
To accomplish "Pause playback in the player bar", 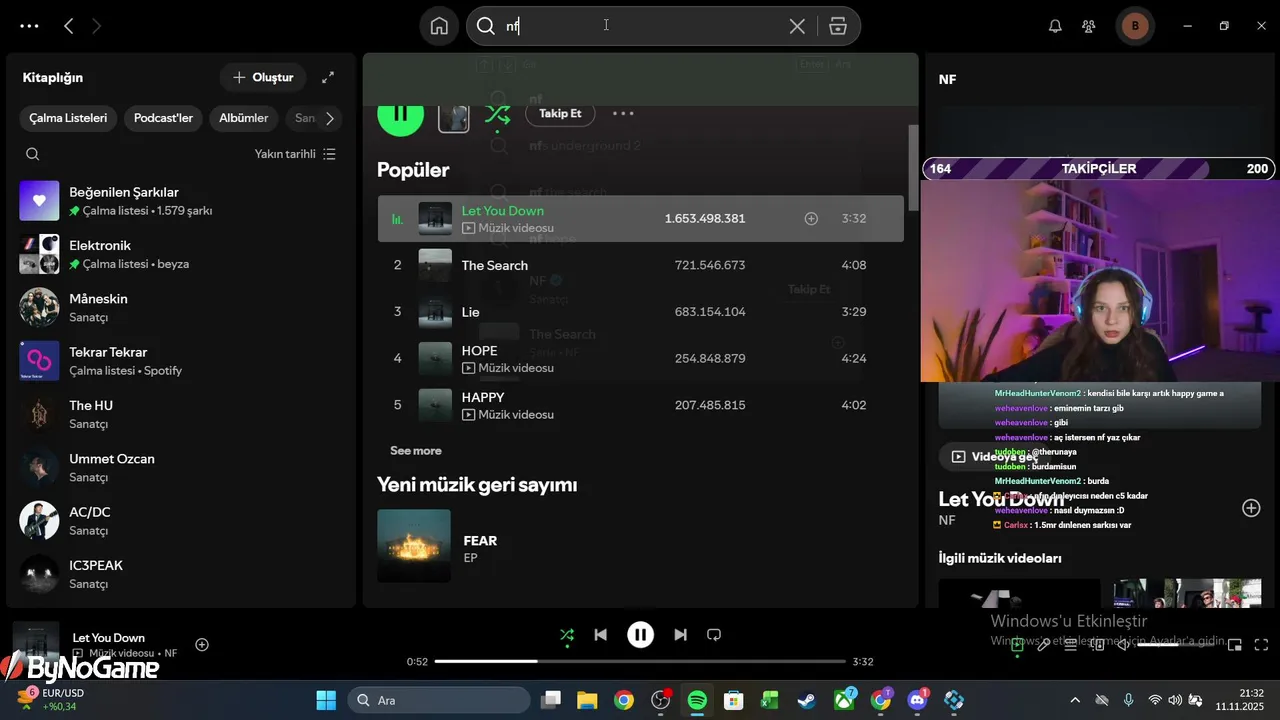I will [x=640, y=634].
